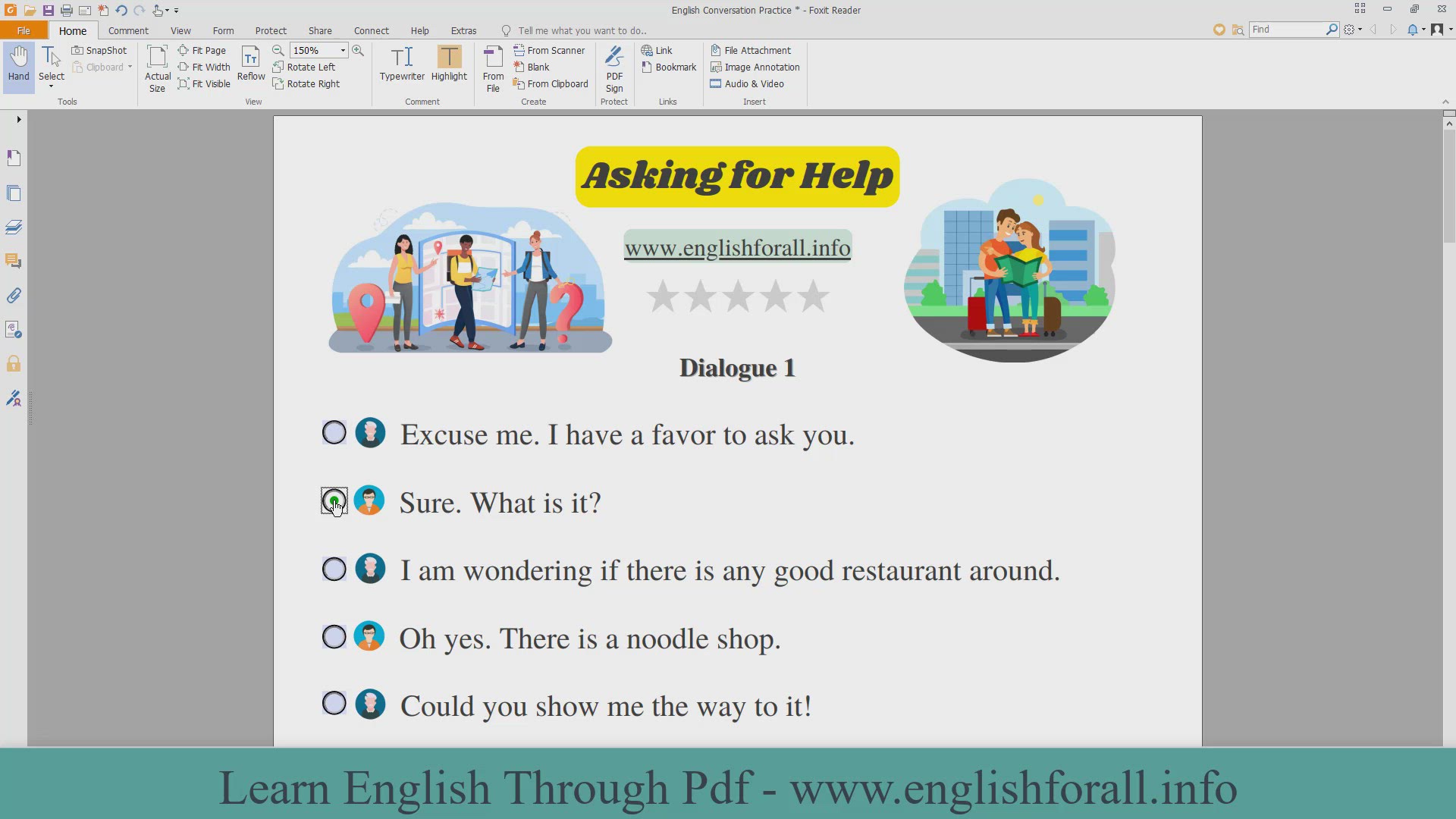The width and height of the screenshot is (1456, 819).
Task: Open the security lock sidebar panel
Action: (x=14, y=364)
